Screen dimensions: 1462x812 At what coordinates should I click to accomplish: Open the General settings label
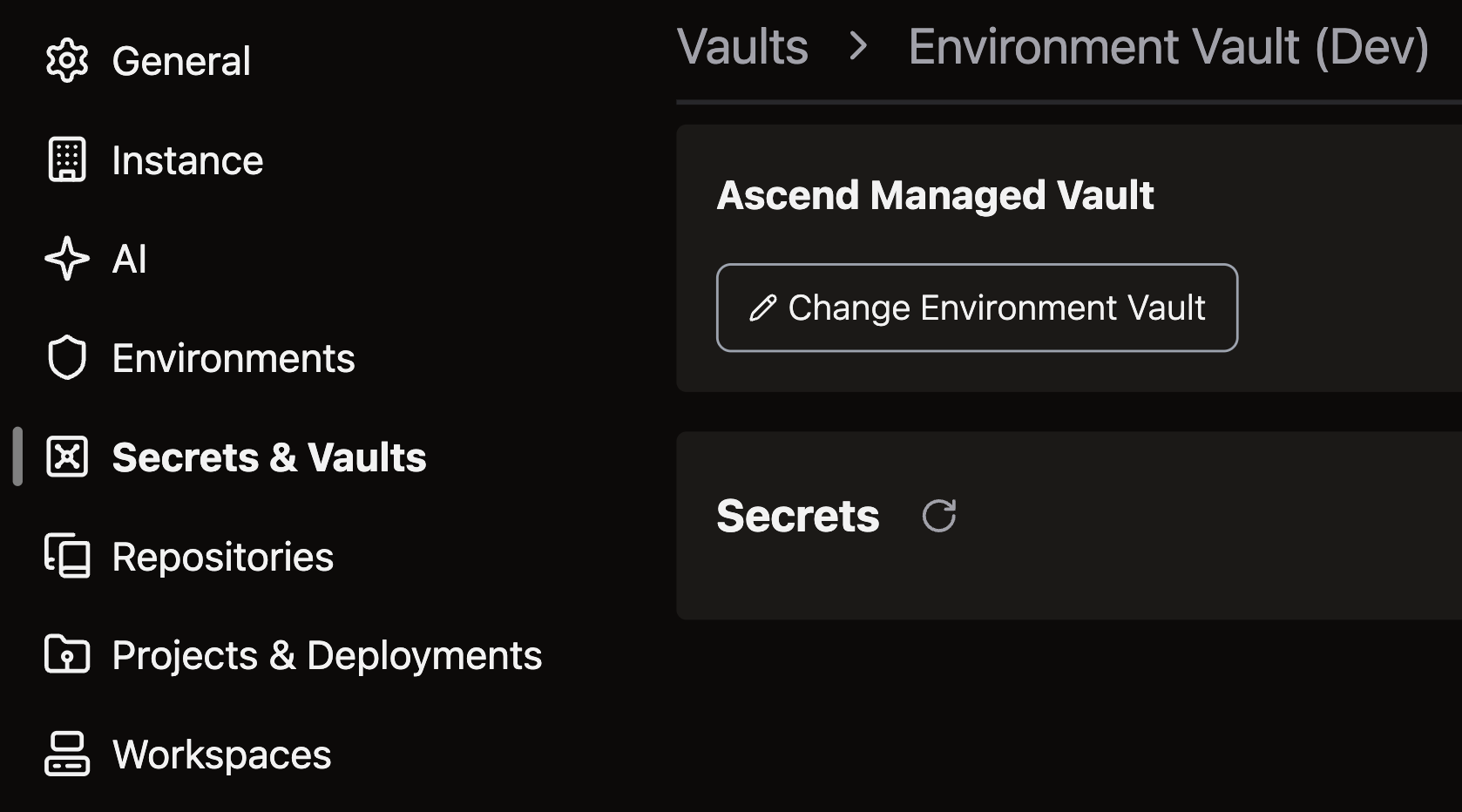tap(181, 61)
